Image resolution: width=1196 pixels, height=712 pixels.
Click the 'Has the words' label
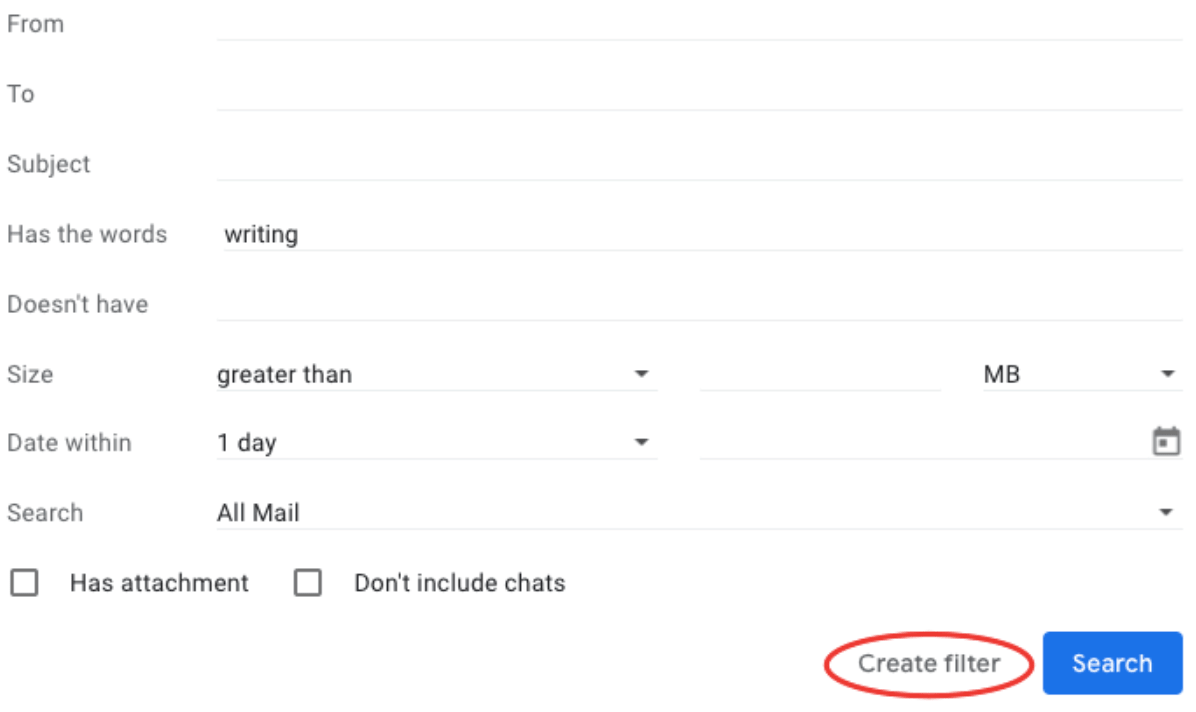(x=87, y=234)
